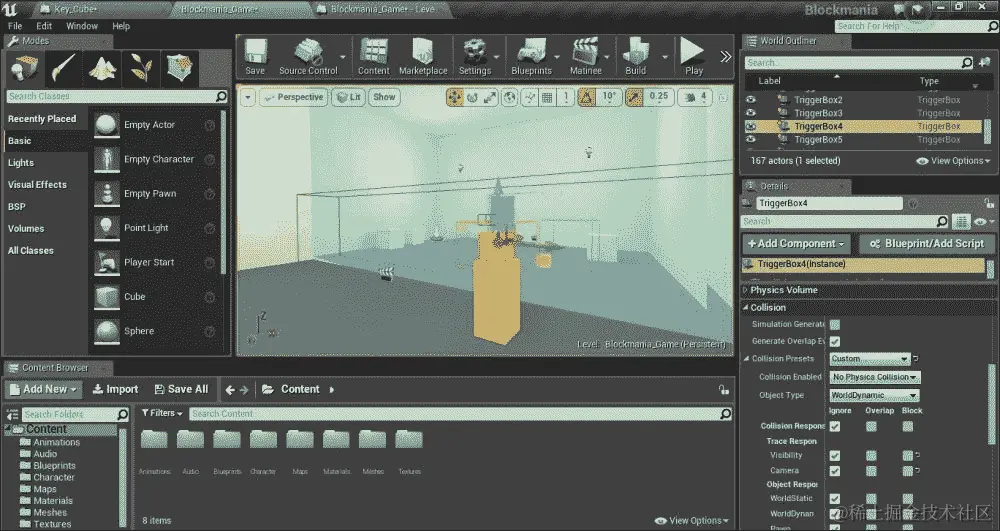Toggle visibility eye for TriggerBox5
Image resolution: width=1000 pixels, height=531 pixels.
(751, 140)
